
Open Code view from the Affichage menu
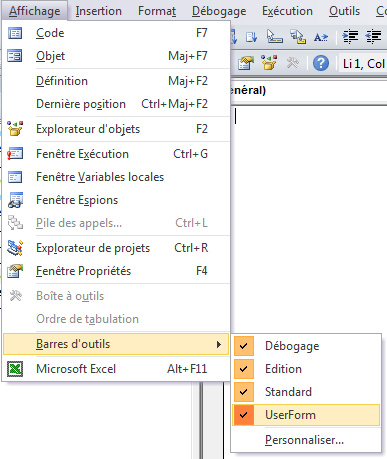[116, 33]
